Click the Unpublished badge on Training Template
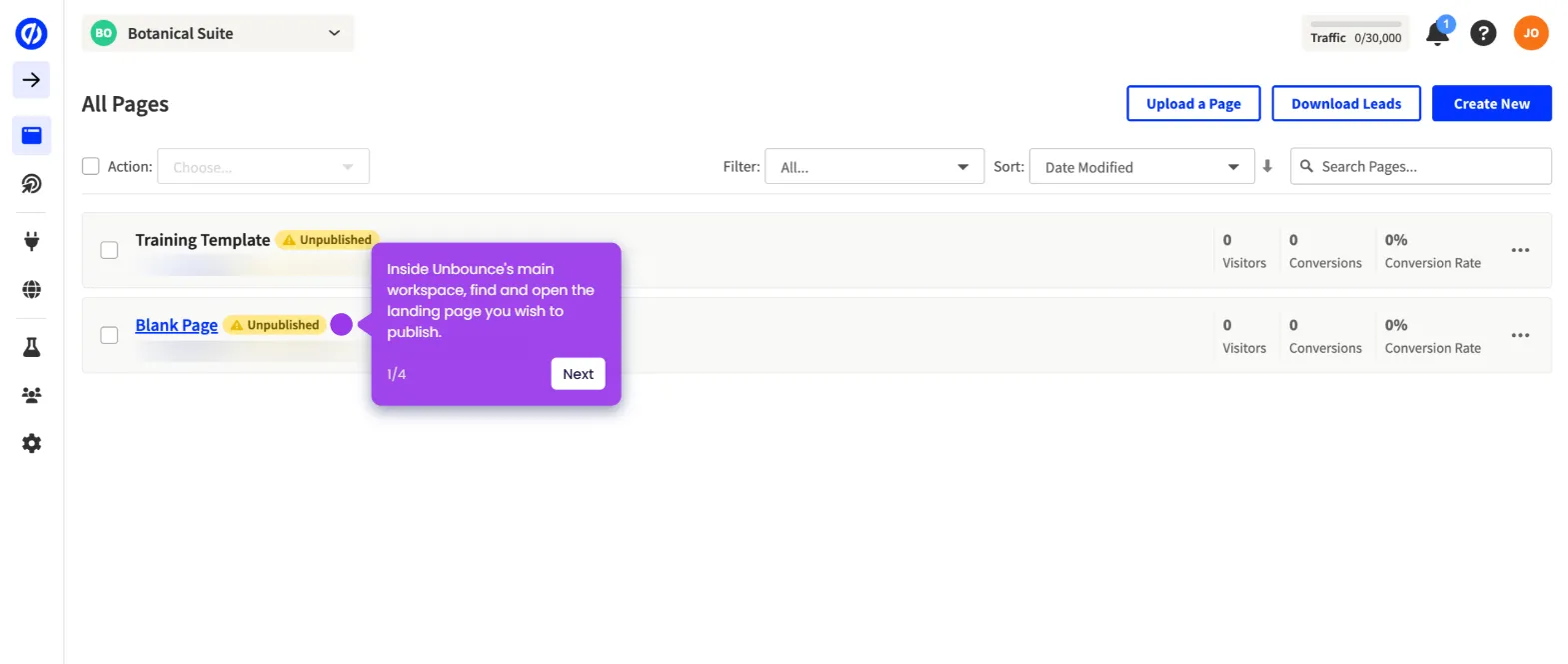The image size is (1568, 664). 327,240
